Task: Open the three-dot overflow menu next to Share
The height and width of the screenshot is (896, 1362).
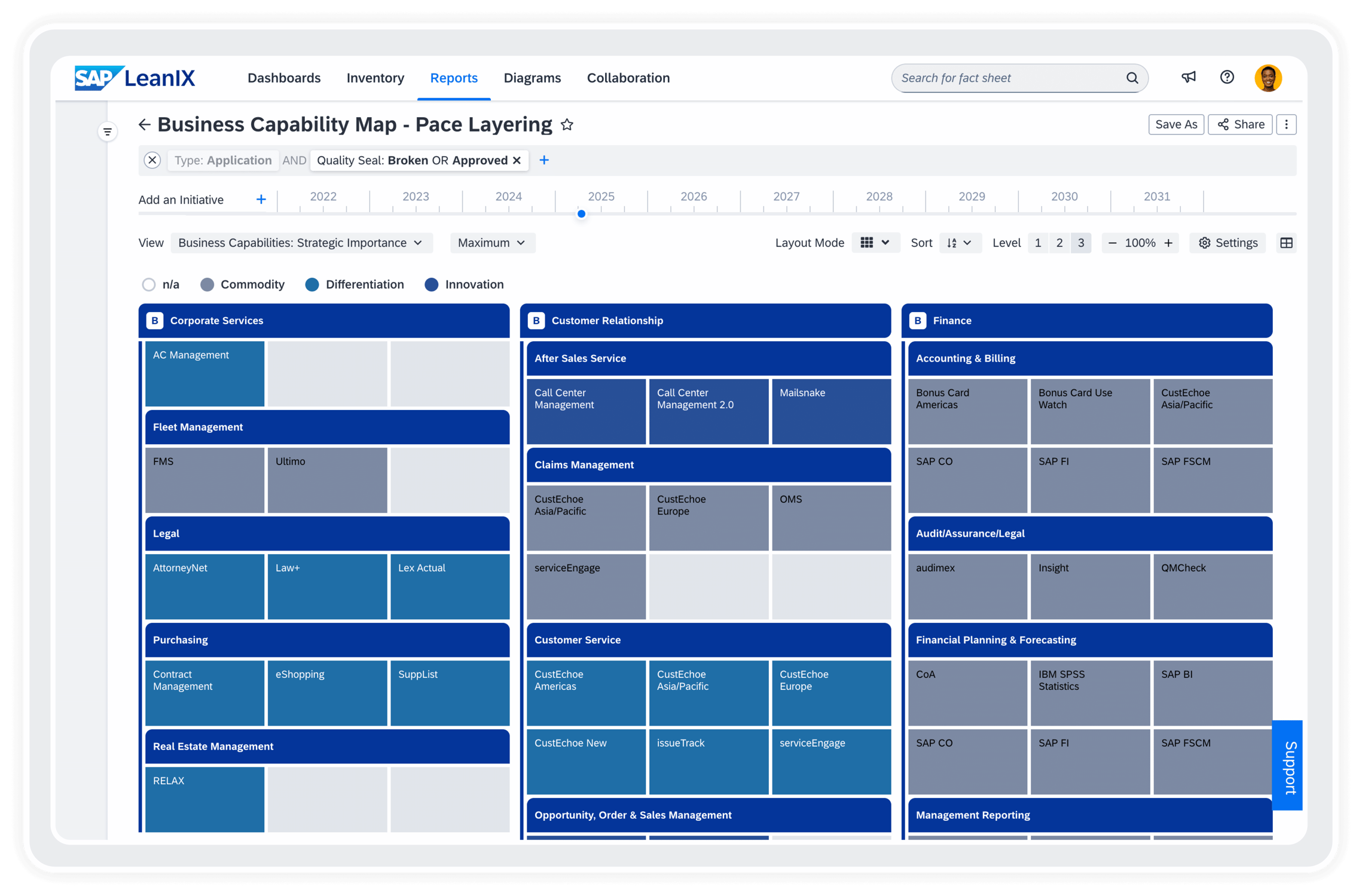Action: click(x=1286, y=124)
